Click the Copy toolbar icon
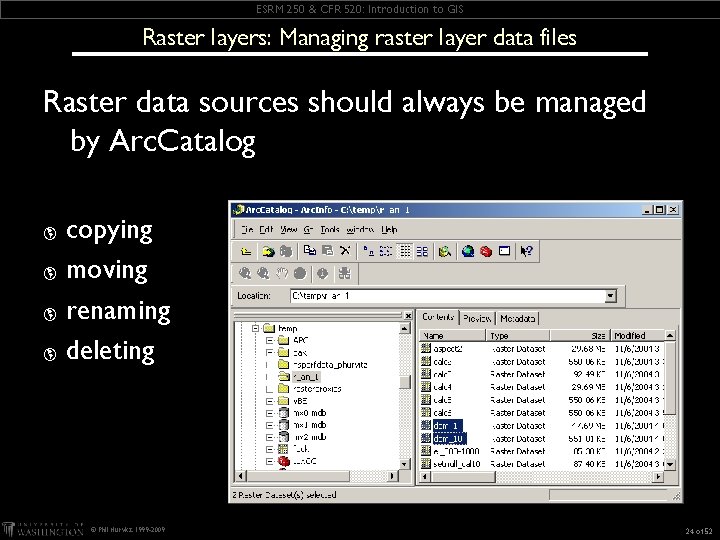 click(x=310, y=251)
